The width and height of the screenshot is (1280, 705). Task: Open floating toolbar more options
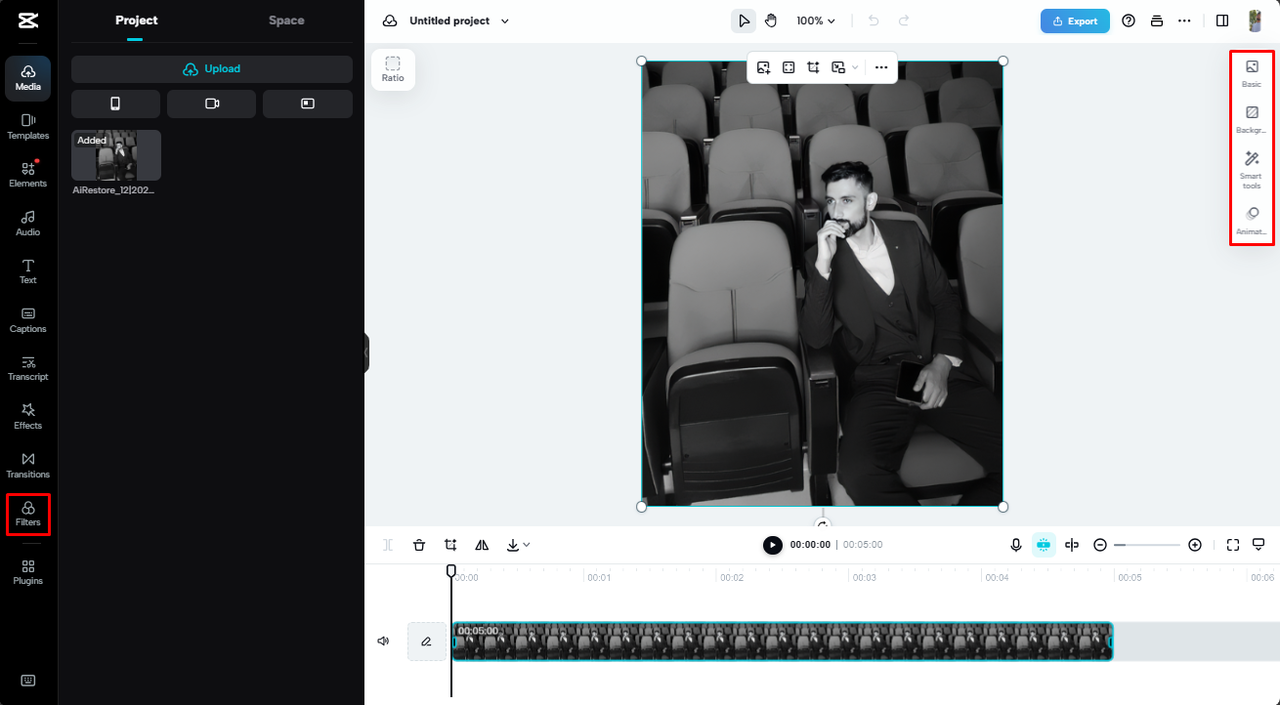pos(881,67)
